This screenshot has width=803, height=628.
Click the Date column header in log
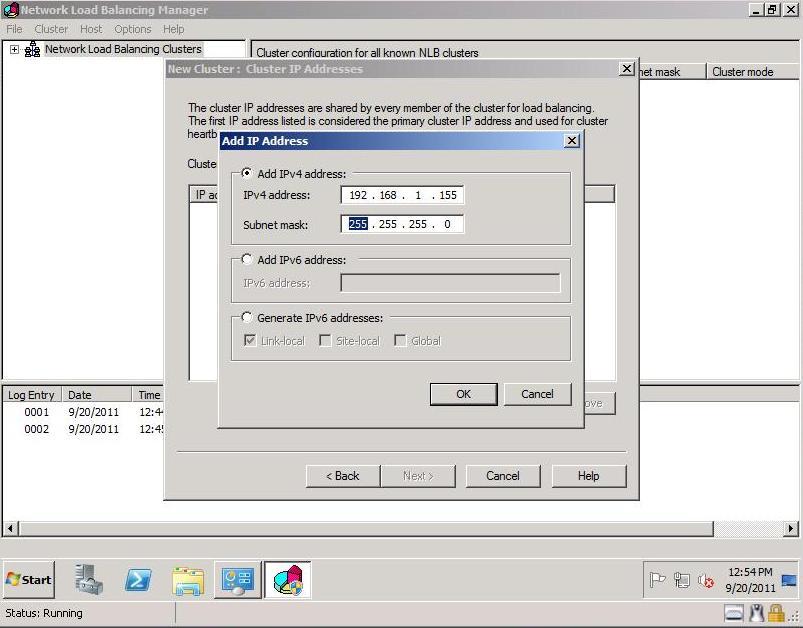(97, 395)
